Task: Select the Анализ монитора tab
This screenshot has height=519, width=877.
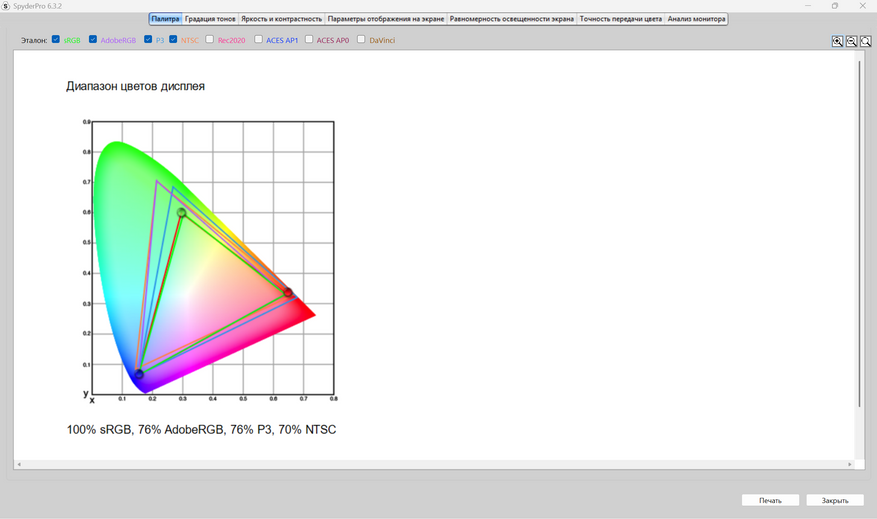Action: coord(696,19)
